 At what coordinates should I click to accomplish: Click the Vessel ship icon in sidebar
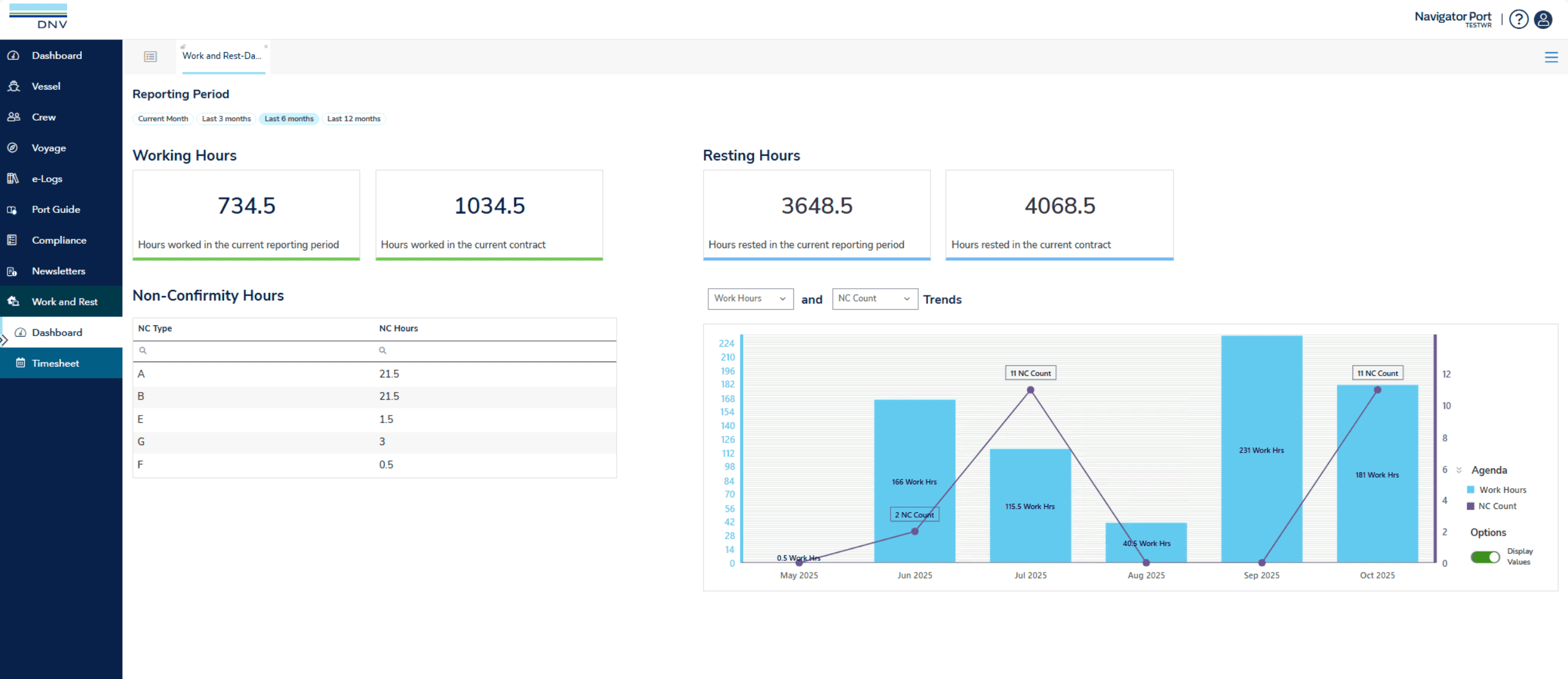coord(14,86)
